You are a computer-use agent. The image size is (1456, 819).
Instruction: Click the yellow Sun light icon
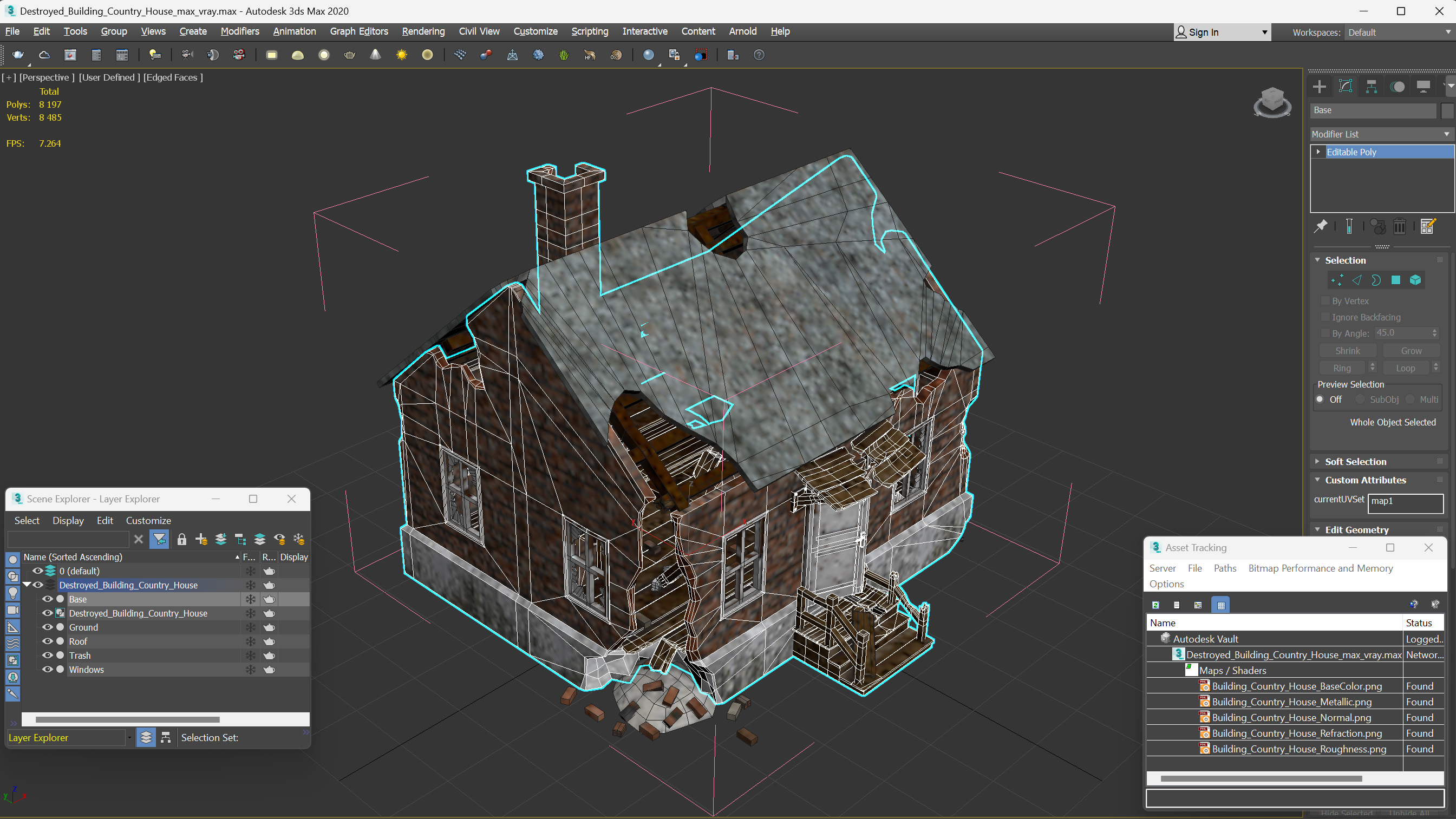(x=401, y=55)
